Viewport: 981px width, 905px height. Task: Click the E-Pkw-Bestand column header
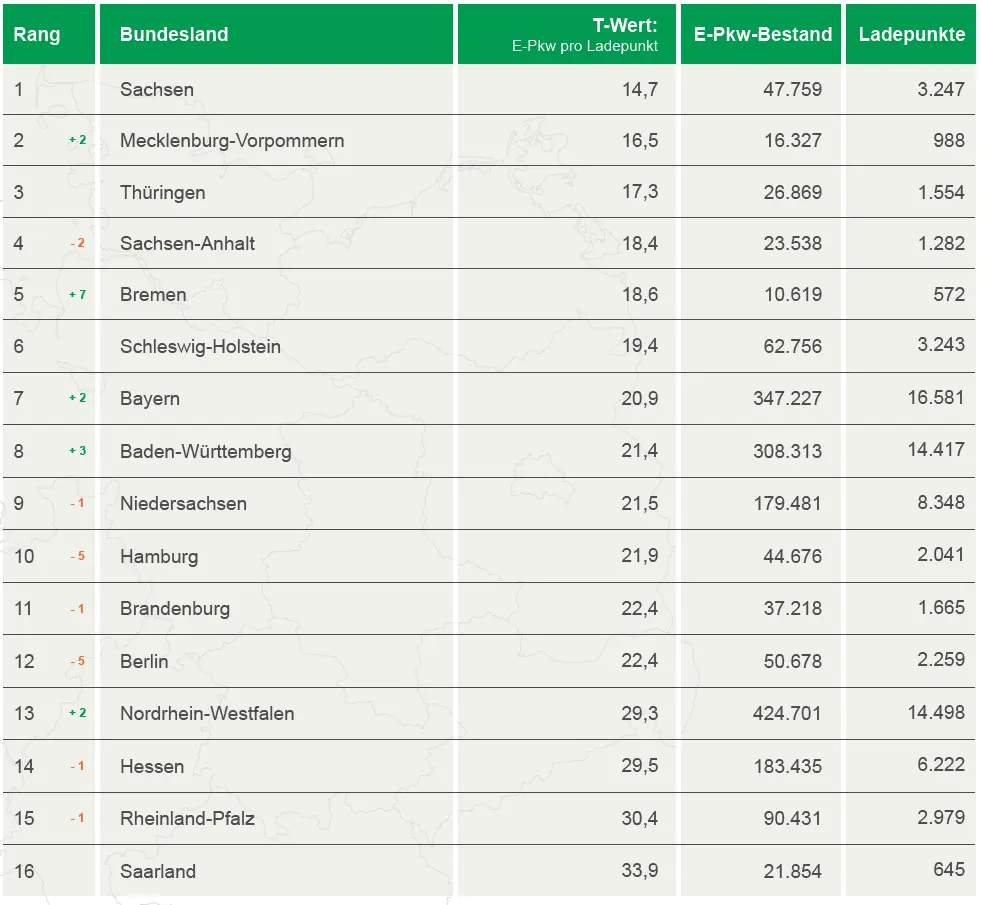click(x=762, y=34)
